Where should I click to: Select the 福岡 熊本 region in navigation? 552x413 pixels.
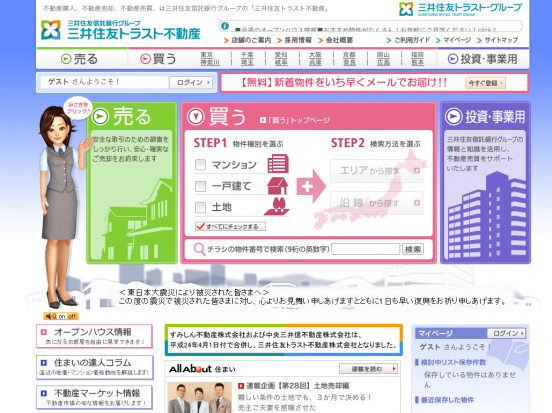click(418, 59)
